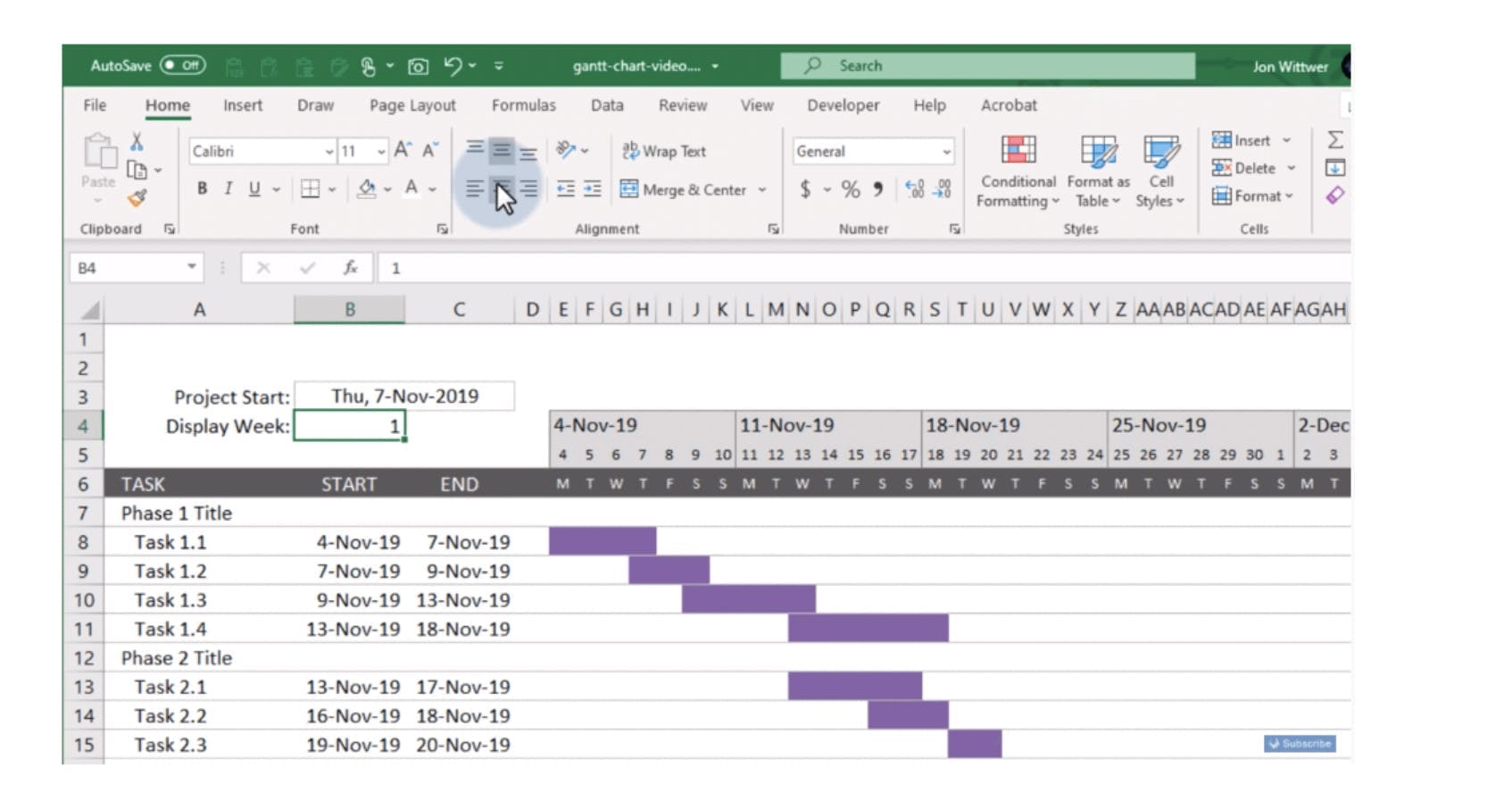1512x802 pixels.
Task: Toggle Align Right
Action: [528, 188]
